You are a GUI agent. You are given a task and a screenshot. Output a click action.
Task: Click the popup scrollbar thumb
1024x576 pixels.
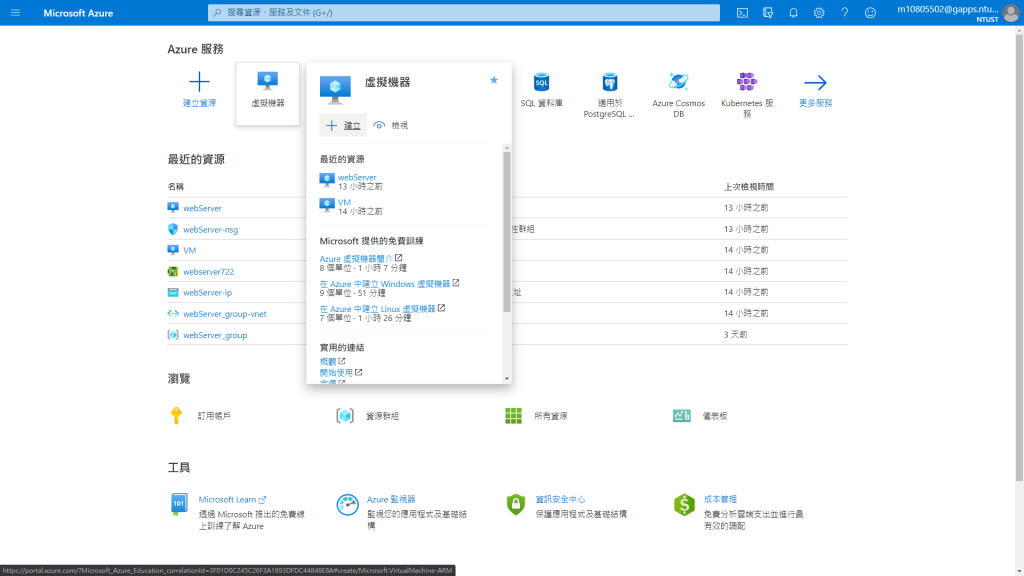507,232
